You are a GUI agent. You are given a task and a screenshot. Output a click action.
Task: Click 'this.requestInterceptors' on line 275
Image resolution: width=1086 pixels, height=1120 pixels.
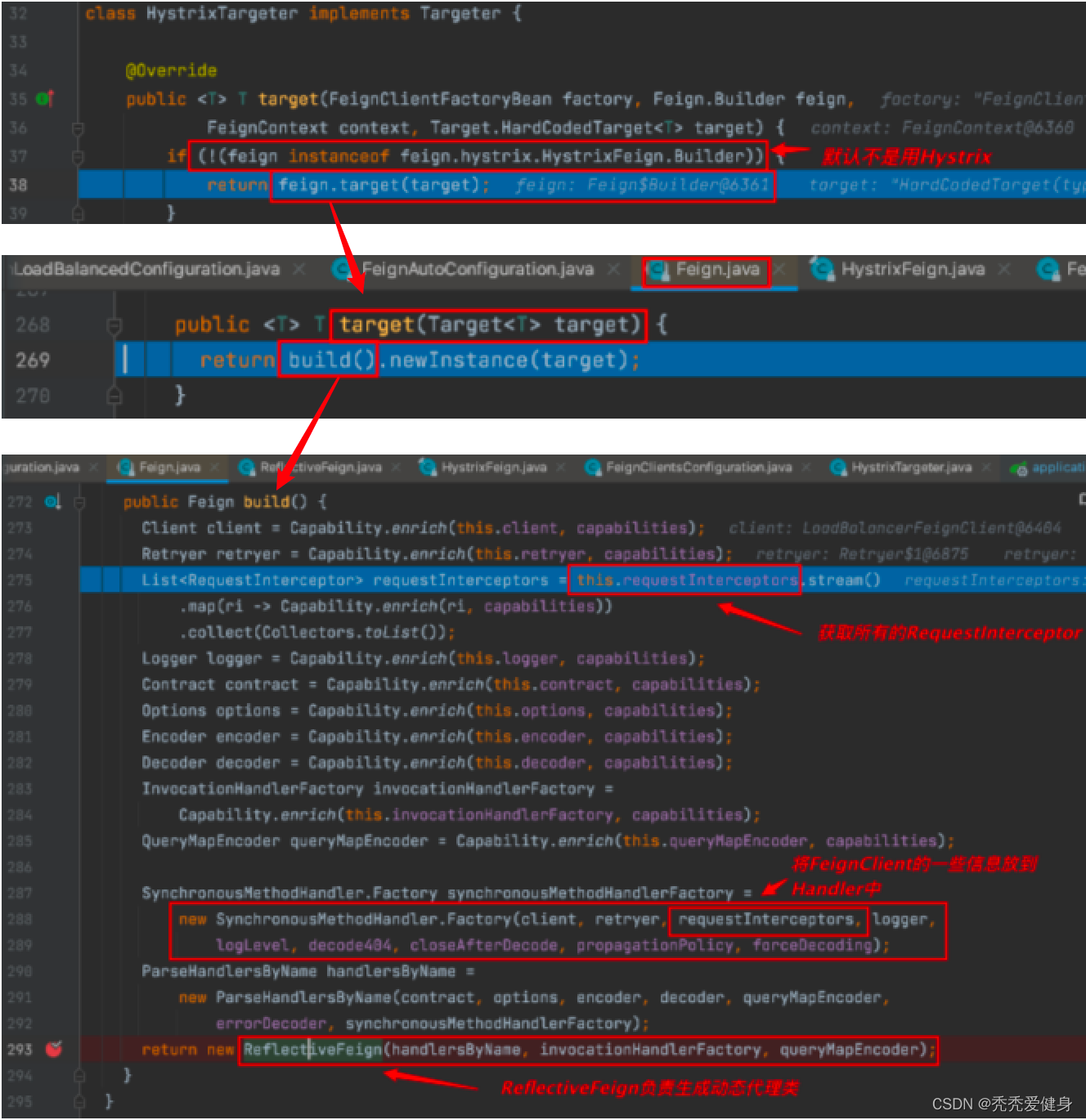point(687,580)
